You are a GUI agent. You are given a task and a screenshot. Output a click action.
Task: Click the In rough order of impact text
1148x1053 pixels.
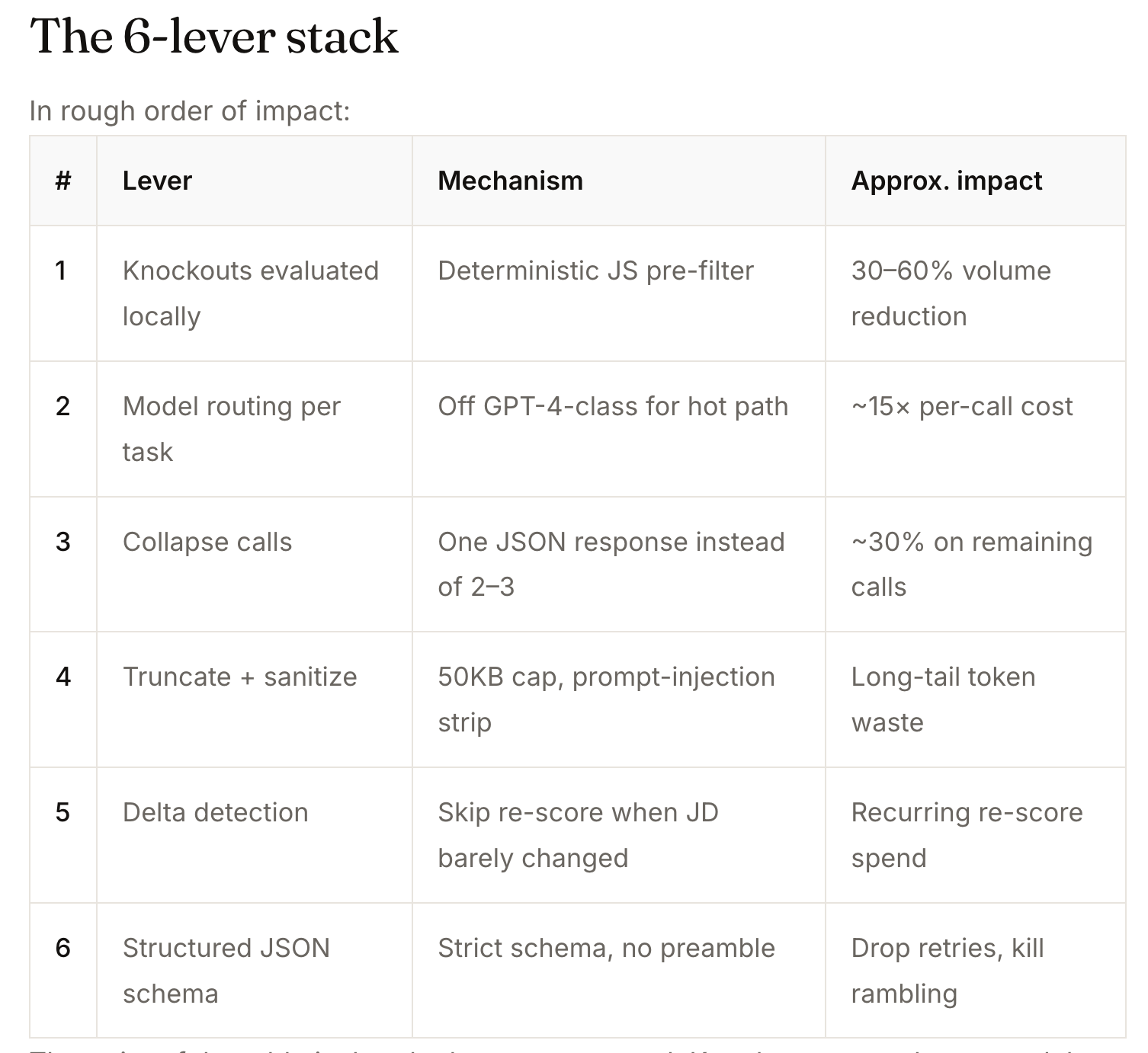[190, 111]
